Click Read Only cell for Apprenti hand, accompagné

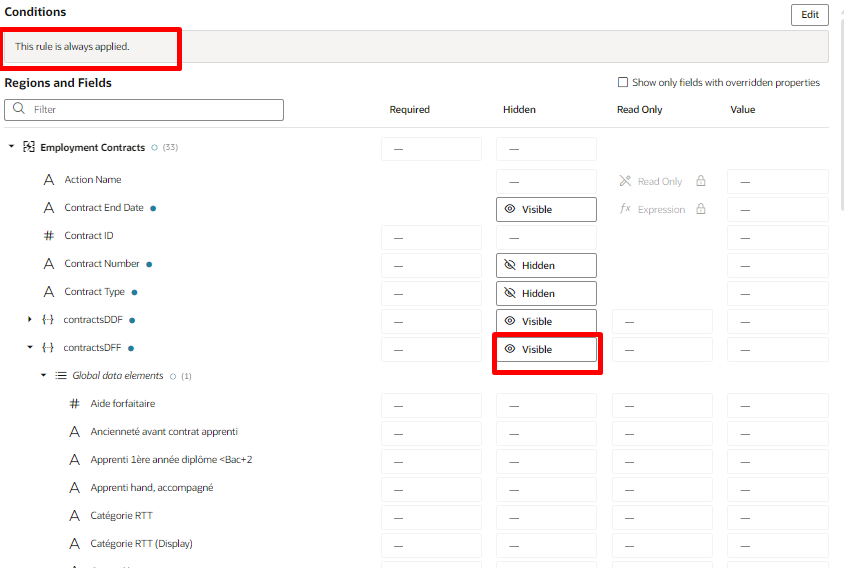pyautogui.click(x=662, y=490)
